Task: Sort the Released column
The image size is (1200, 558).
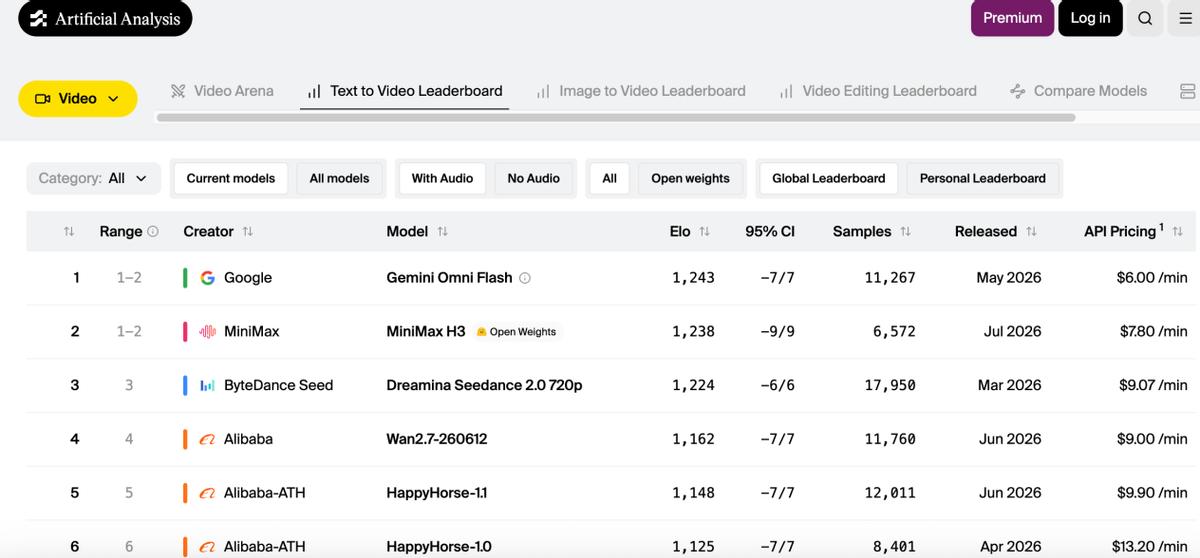Action: pyautogui.click(x=1031, y=231)
